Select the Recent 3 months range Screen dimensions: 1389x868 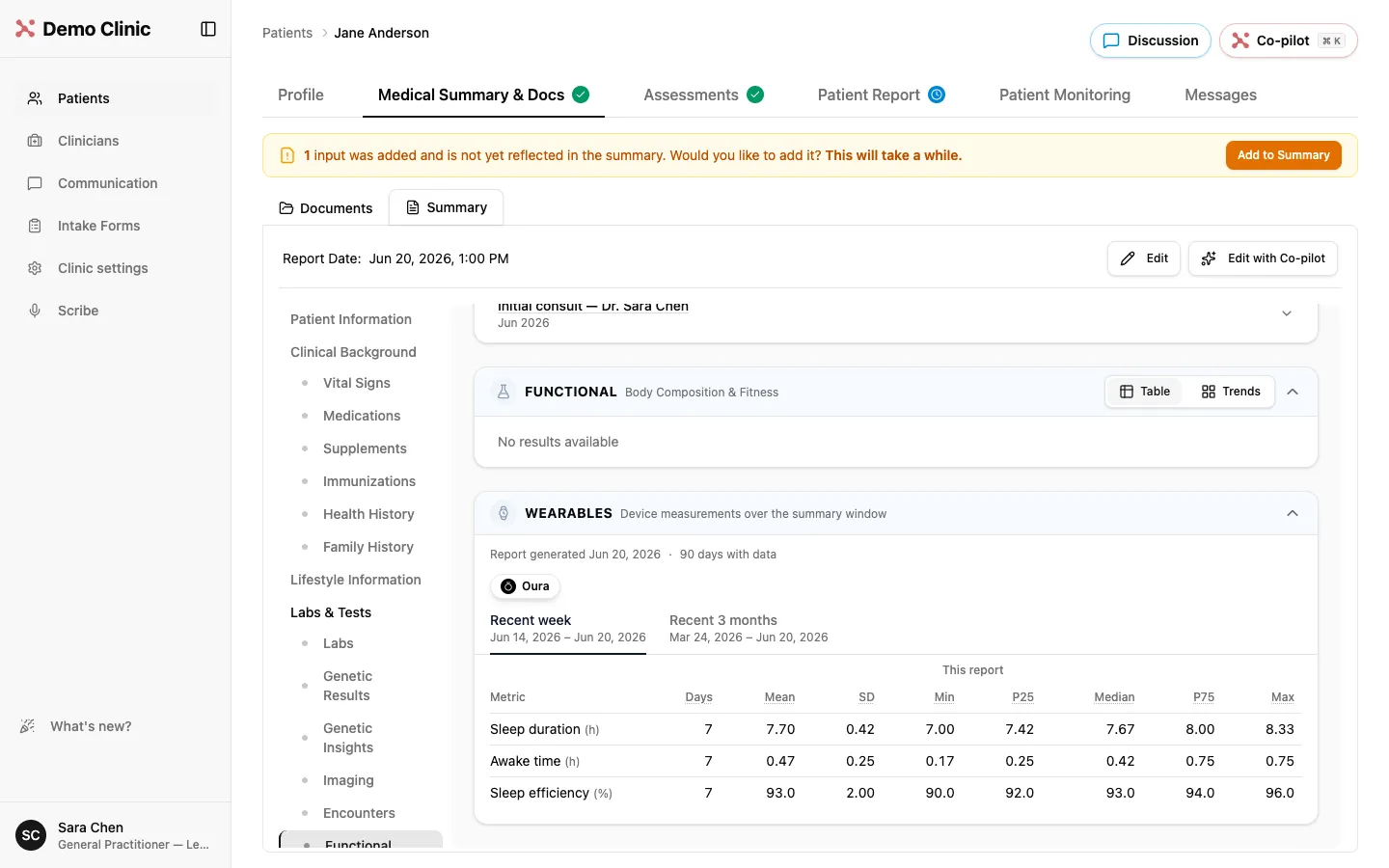tap(749, 628)
